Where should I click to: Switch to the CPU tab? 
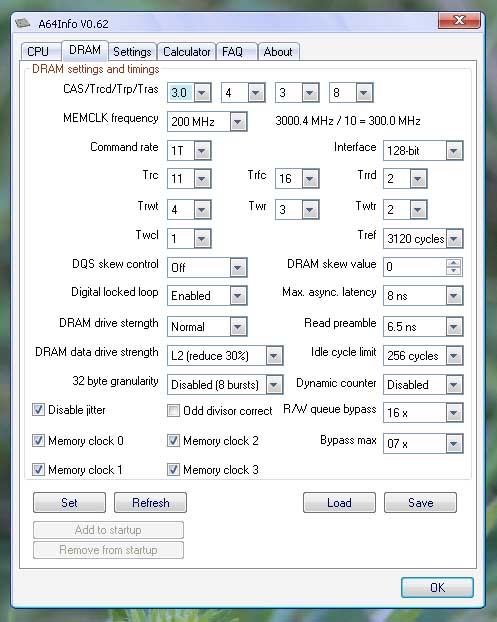40,52
